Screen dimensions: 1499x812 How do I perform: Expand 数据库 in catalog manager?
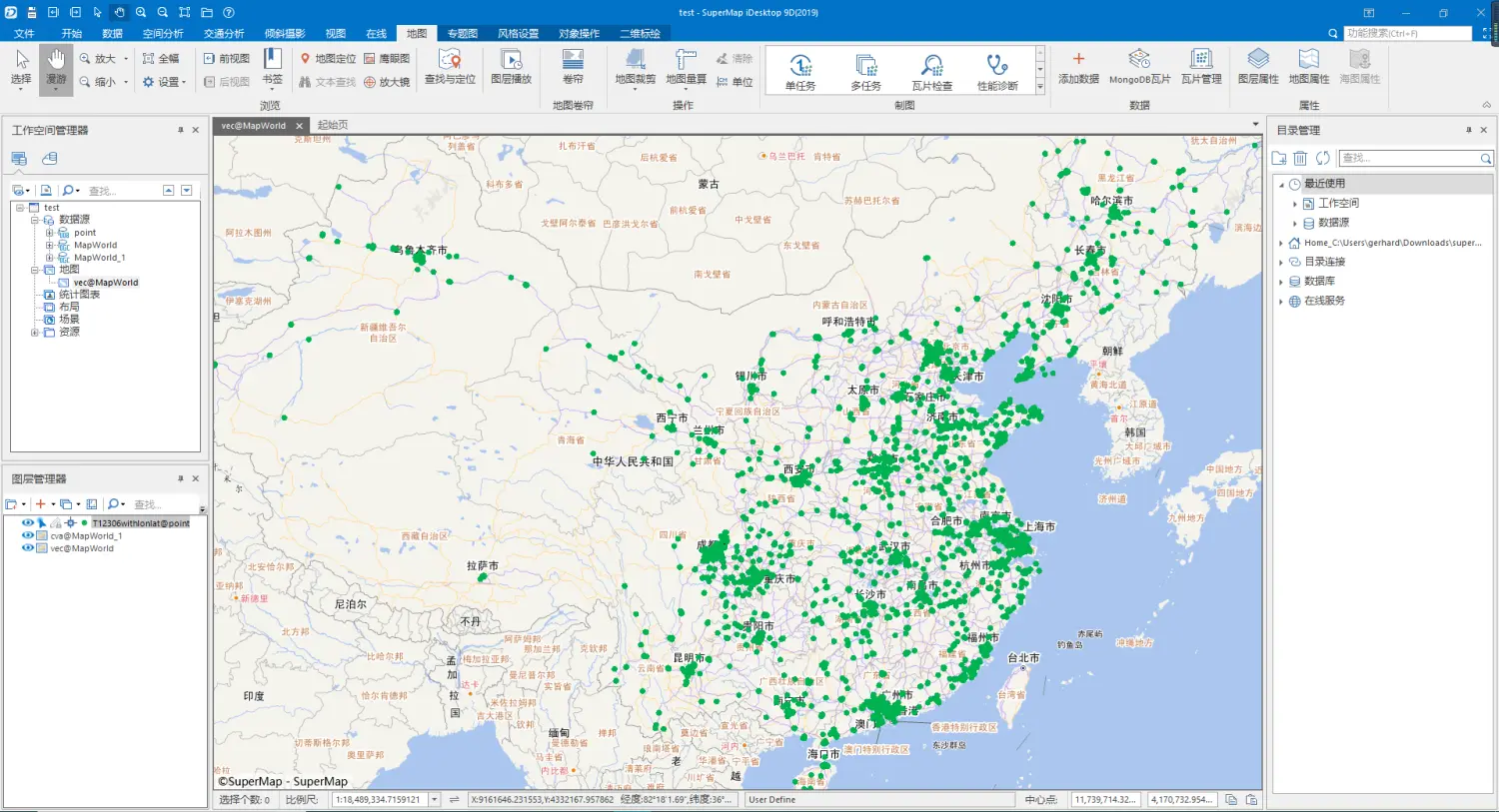click(x=1281, y=282)
